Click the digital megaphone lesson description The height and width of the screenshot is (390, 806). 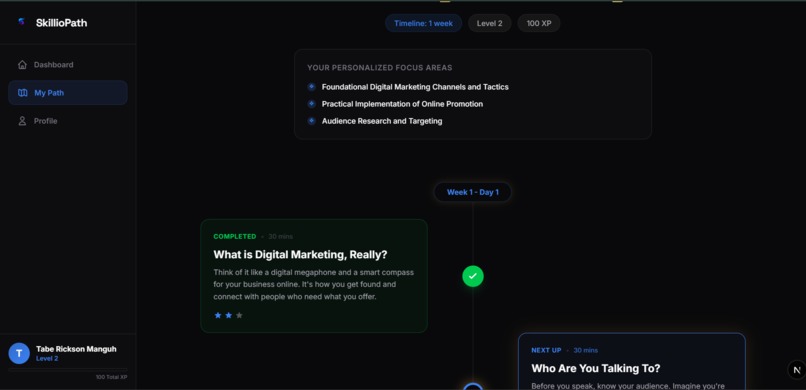(x=314, y=284)
